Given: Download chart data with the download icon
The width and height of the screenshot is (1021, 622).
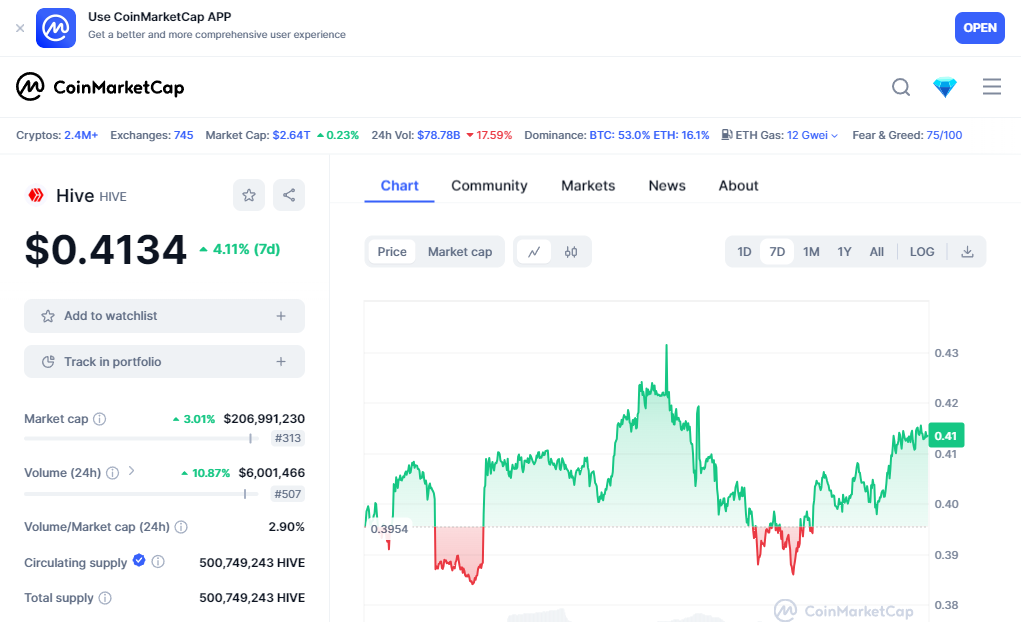Looking at the screenshot, I should (967, 252).
